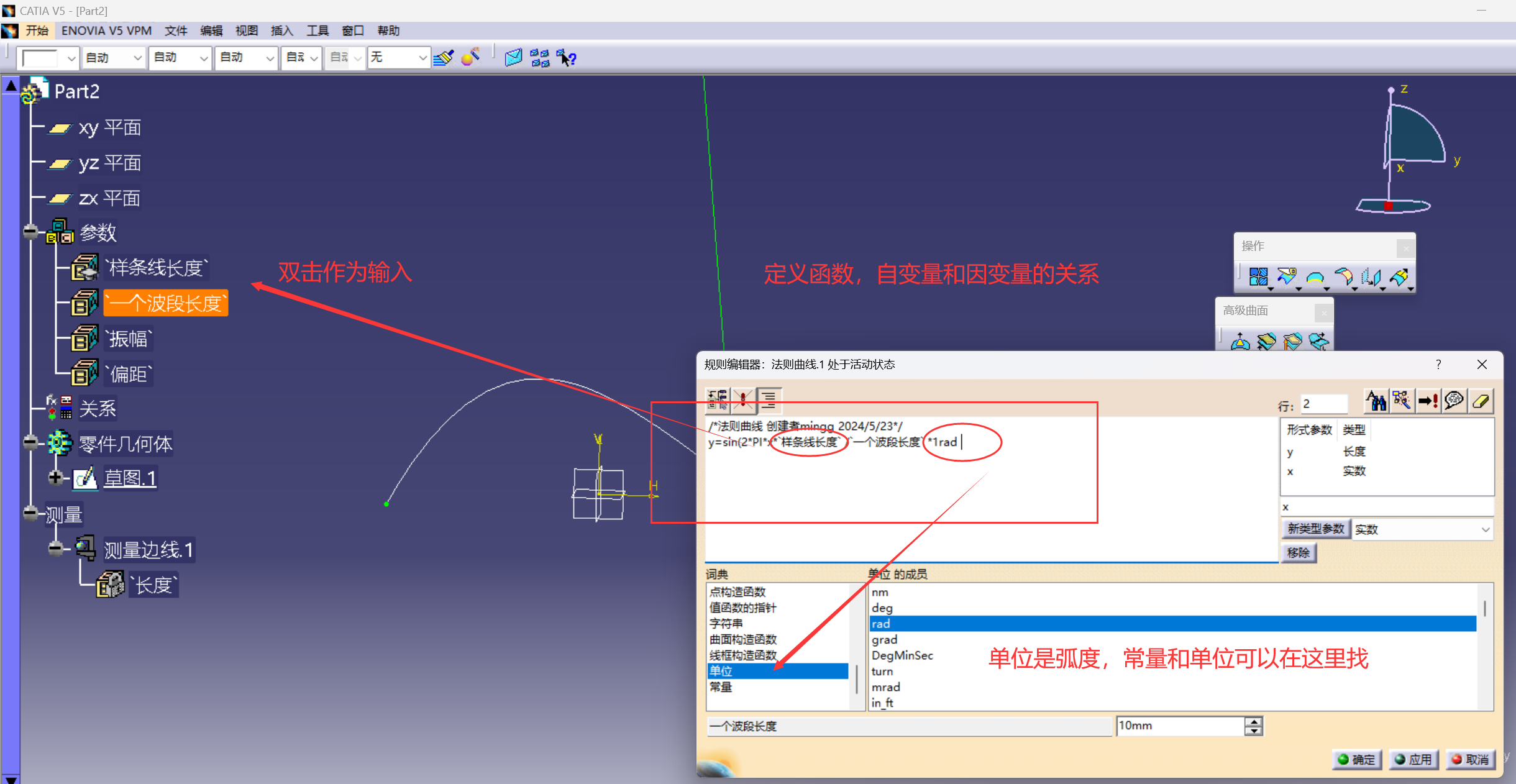Toggle the red crossed filter button
Image resolution: width=1516 pixels, height=784 pixels.
tap(743, 400)
